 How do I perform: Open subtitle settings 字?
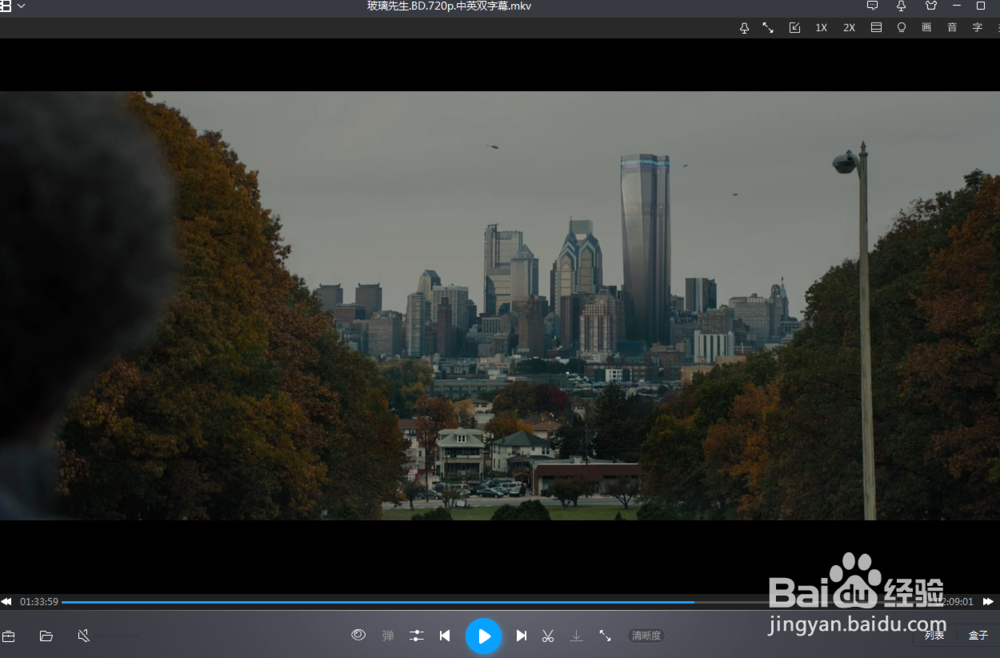(x=977, y=27)
